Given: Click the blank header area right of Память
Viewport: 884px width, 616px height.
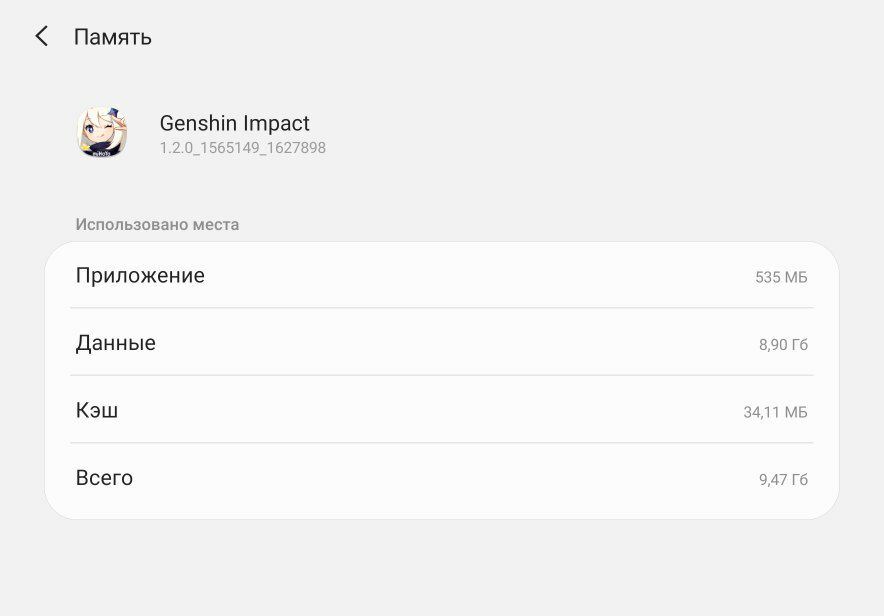Looking at the screenshot, I should pos(507,37).
